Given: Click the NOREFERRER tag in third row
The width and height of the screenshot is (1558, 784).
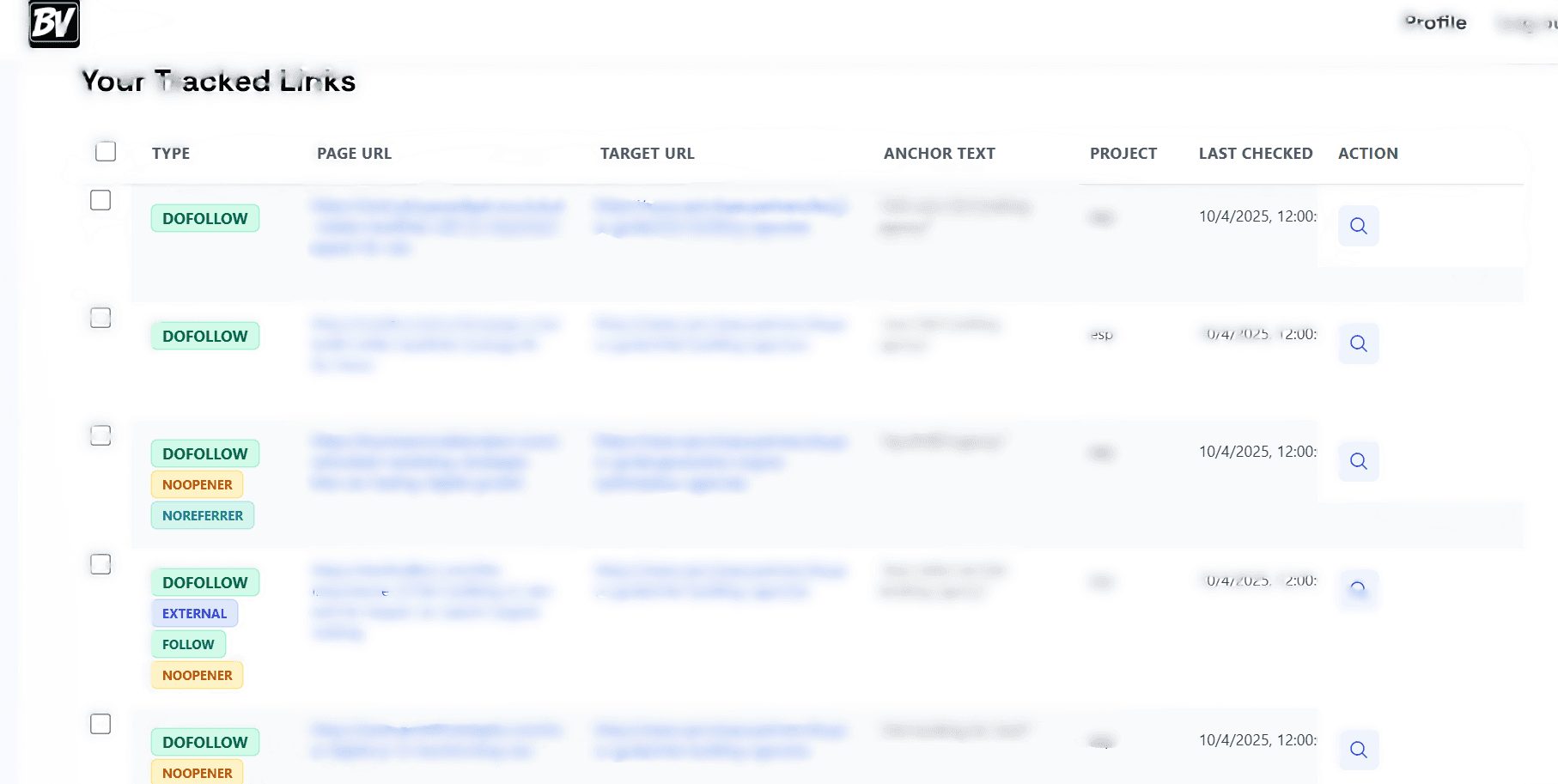Looking at the screenshot, I should pyautogui.click(x=203, y=515).
